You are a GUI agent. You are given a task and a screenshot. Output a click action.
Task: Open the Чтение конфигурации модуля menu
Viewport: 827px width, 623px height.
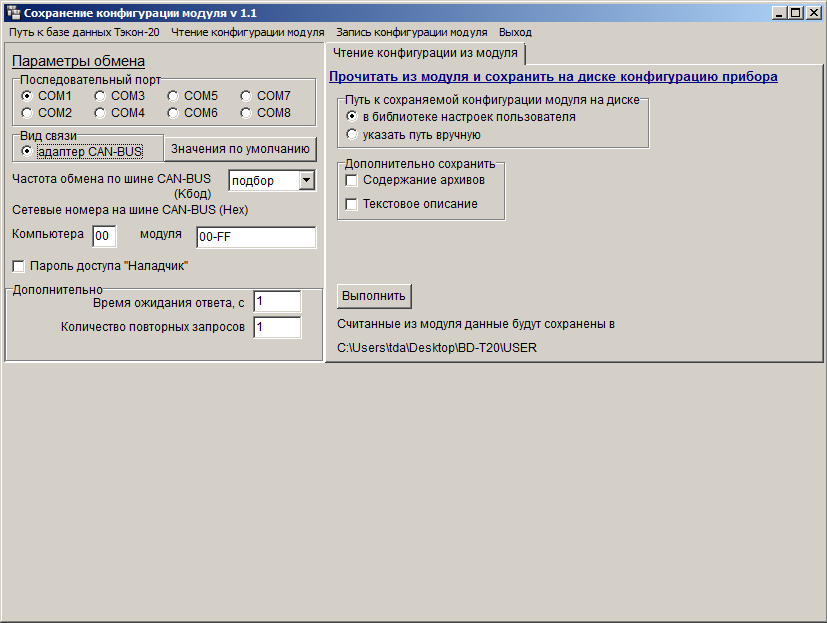pos(247,32)
